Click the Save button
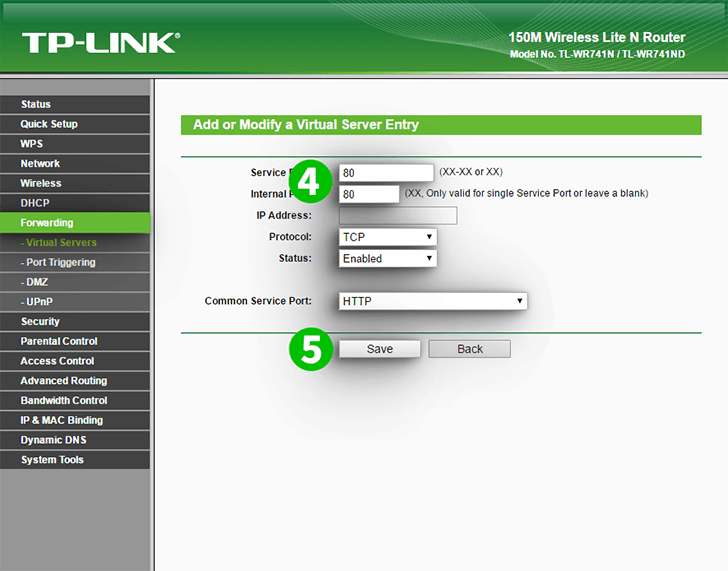The width and height of the screenshot is (728, 571). [380, 349]
